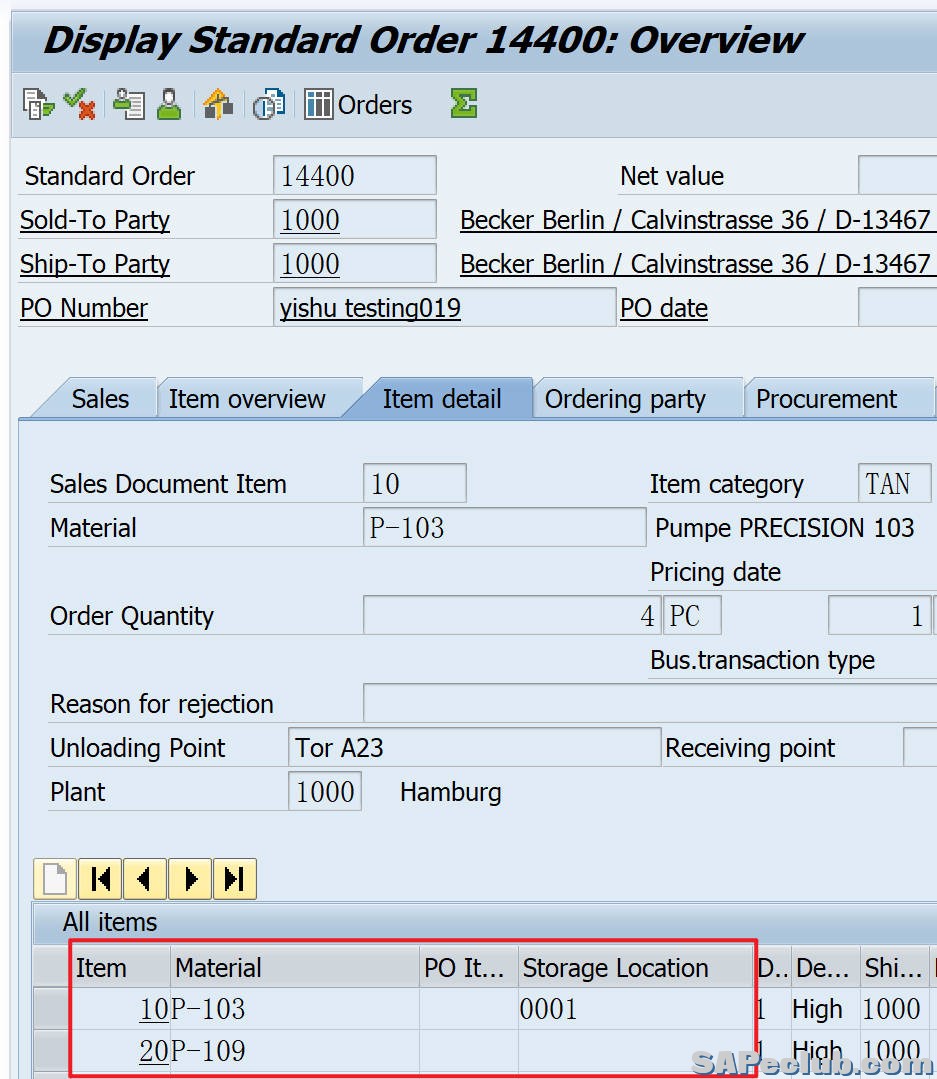The image size is (937, 1079).
Task: Switch to the Sales tab
Action: tap(100, 399)
